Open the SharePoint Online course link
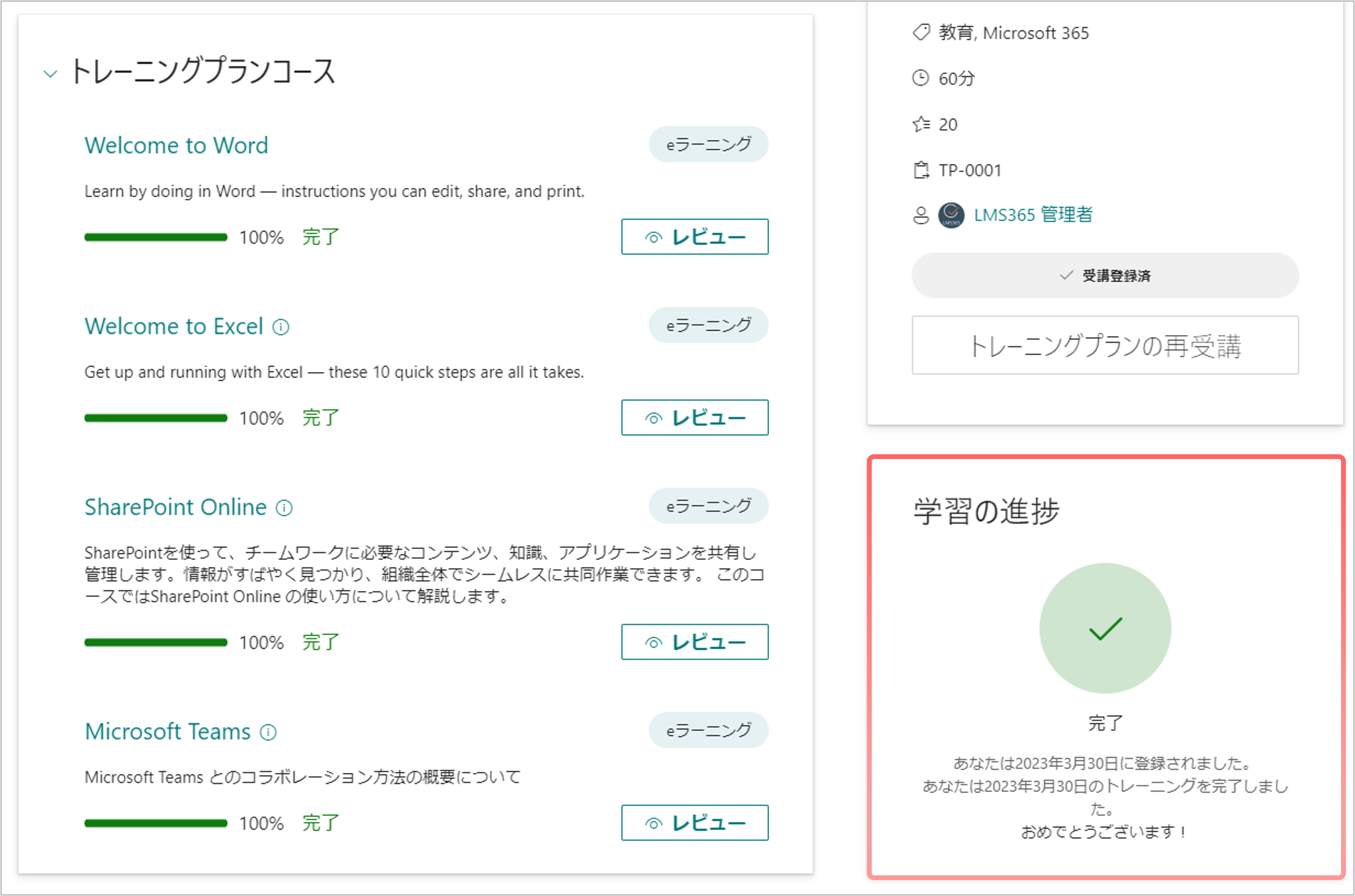The image size is (1355, 896). tap(176, 507)
